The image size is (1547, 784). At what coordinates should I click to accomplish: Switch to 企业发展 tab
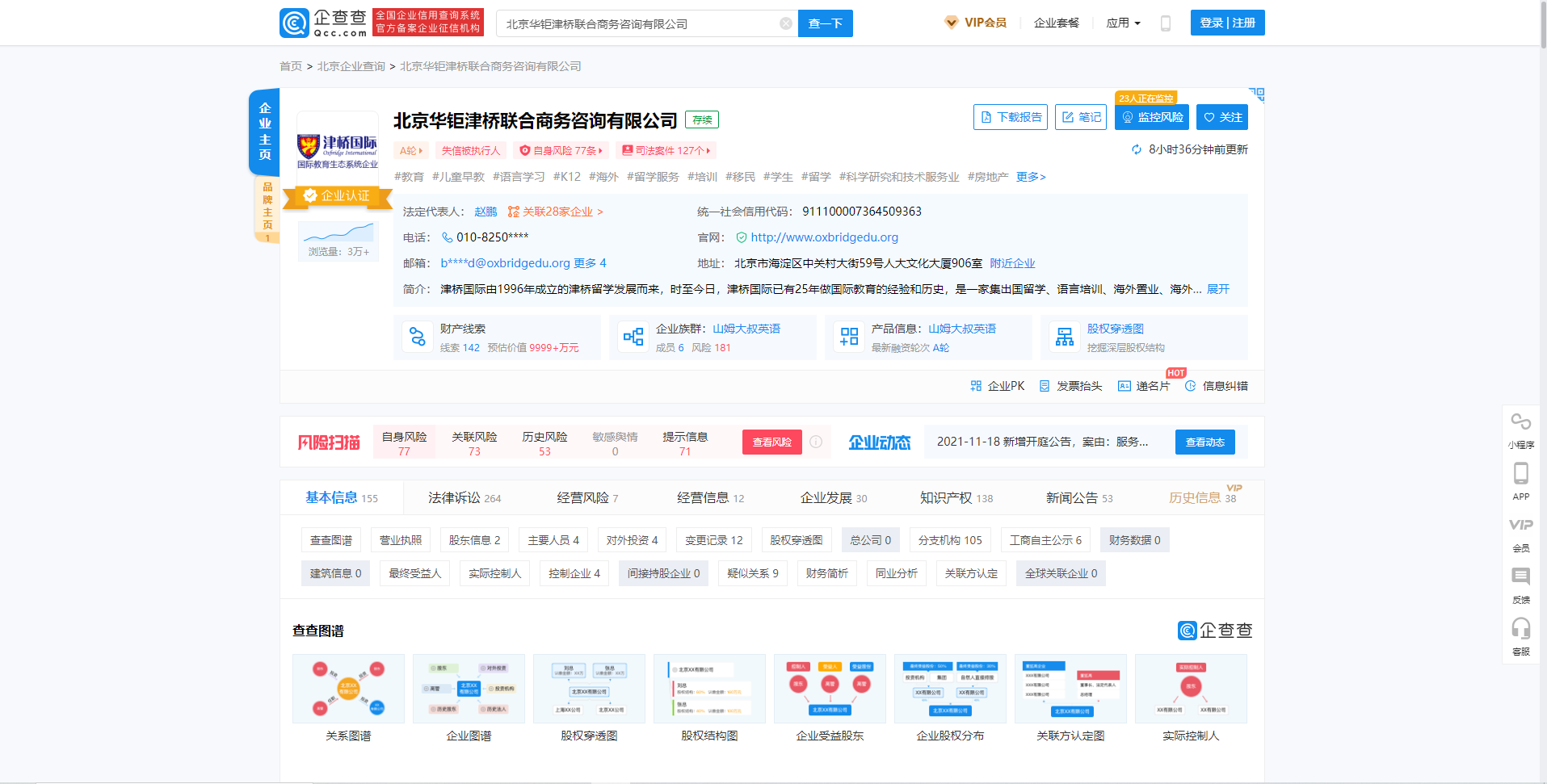point(834,498)
